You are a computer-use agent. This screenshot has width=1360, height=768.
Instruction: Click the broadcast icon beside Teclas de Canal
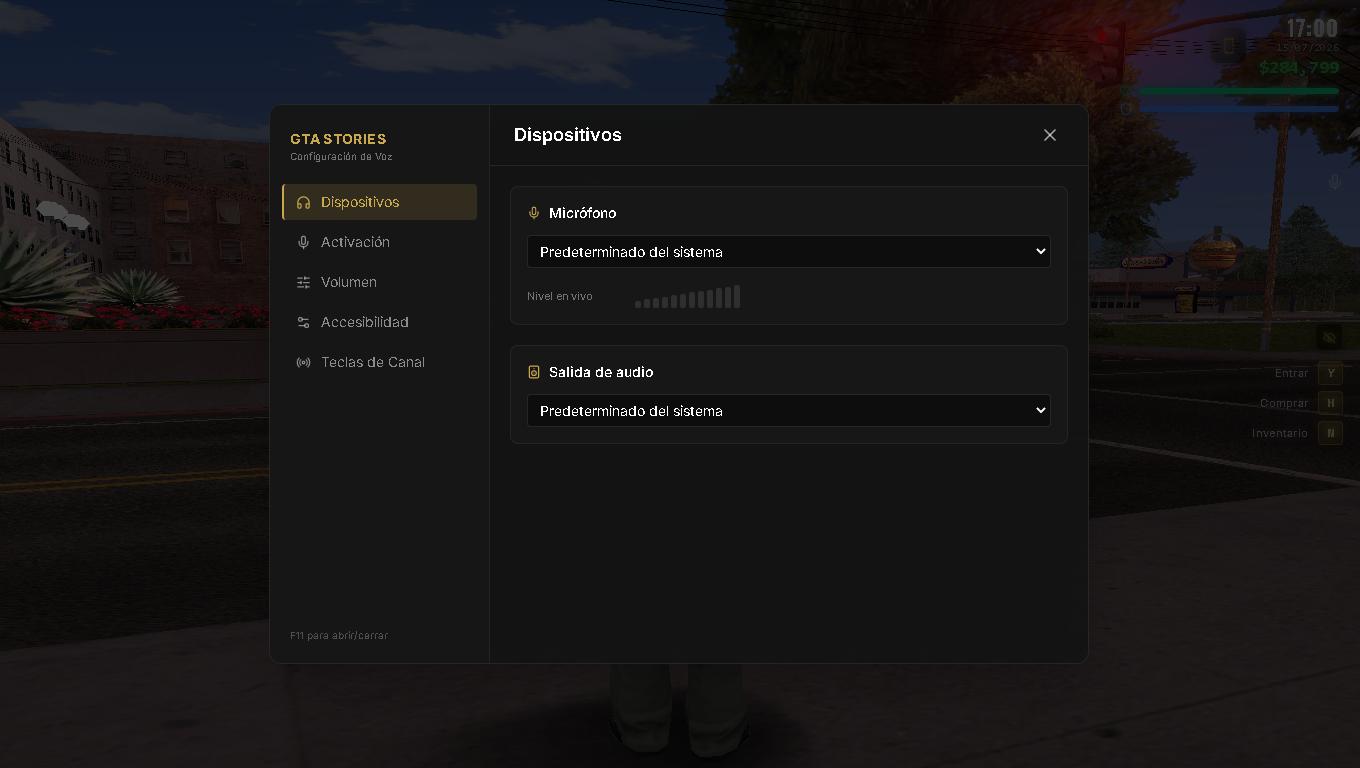coord(303,362)
